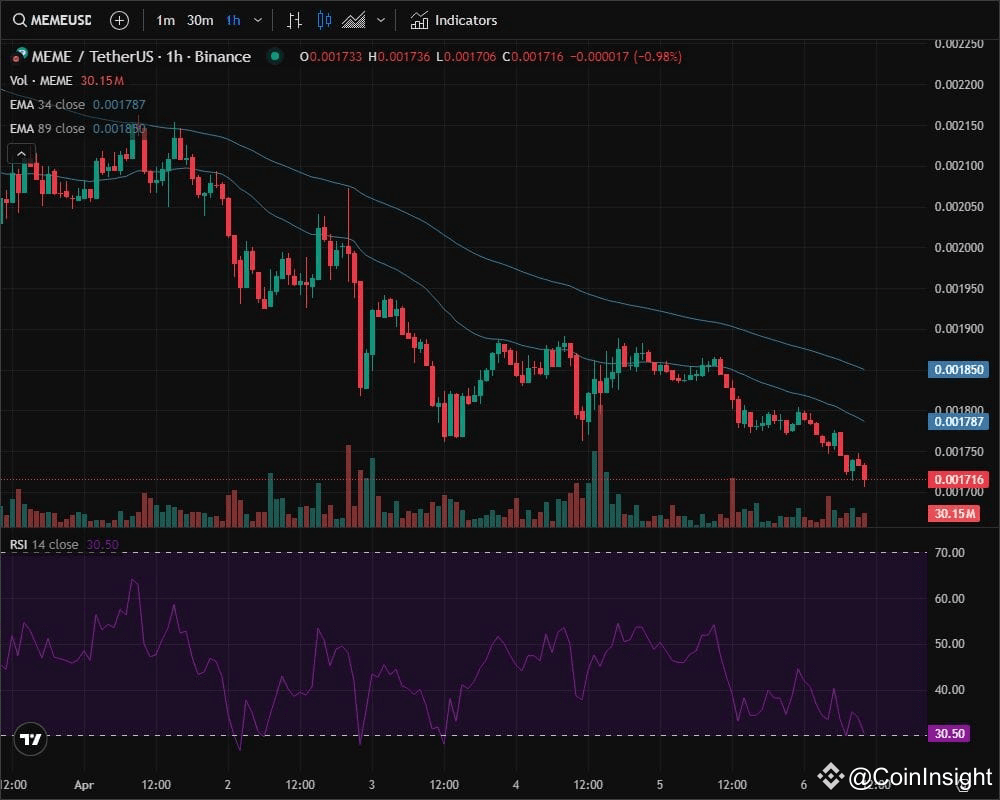Select the 1h timeframe
1000x800 pixels.
coord(233,20)
